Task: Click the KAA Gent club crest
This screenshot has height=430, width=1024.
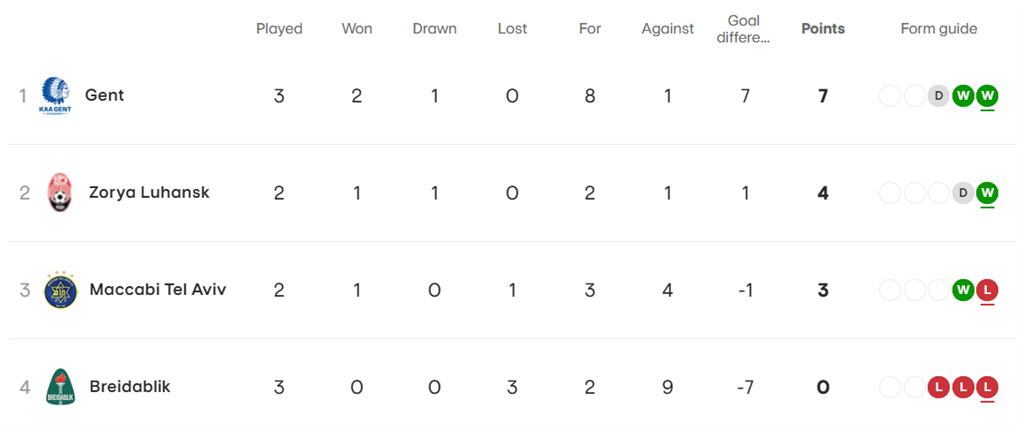Action: tap(55, 96)
